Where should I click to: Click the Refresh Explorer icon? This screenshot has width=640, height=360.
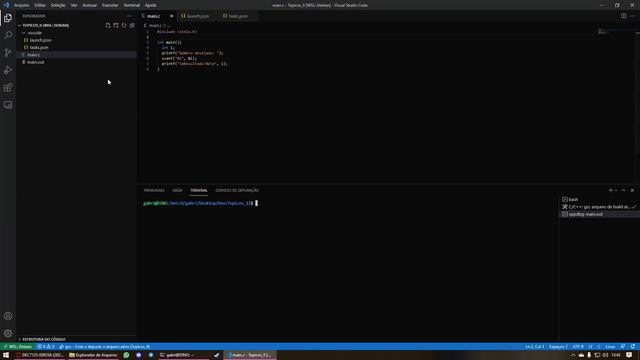124,25
